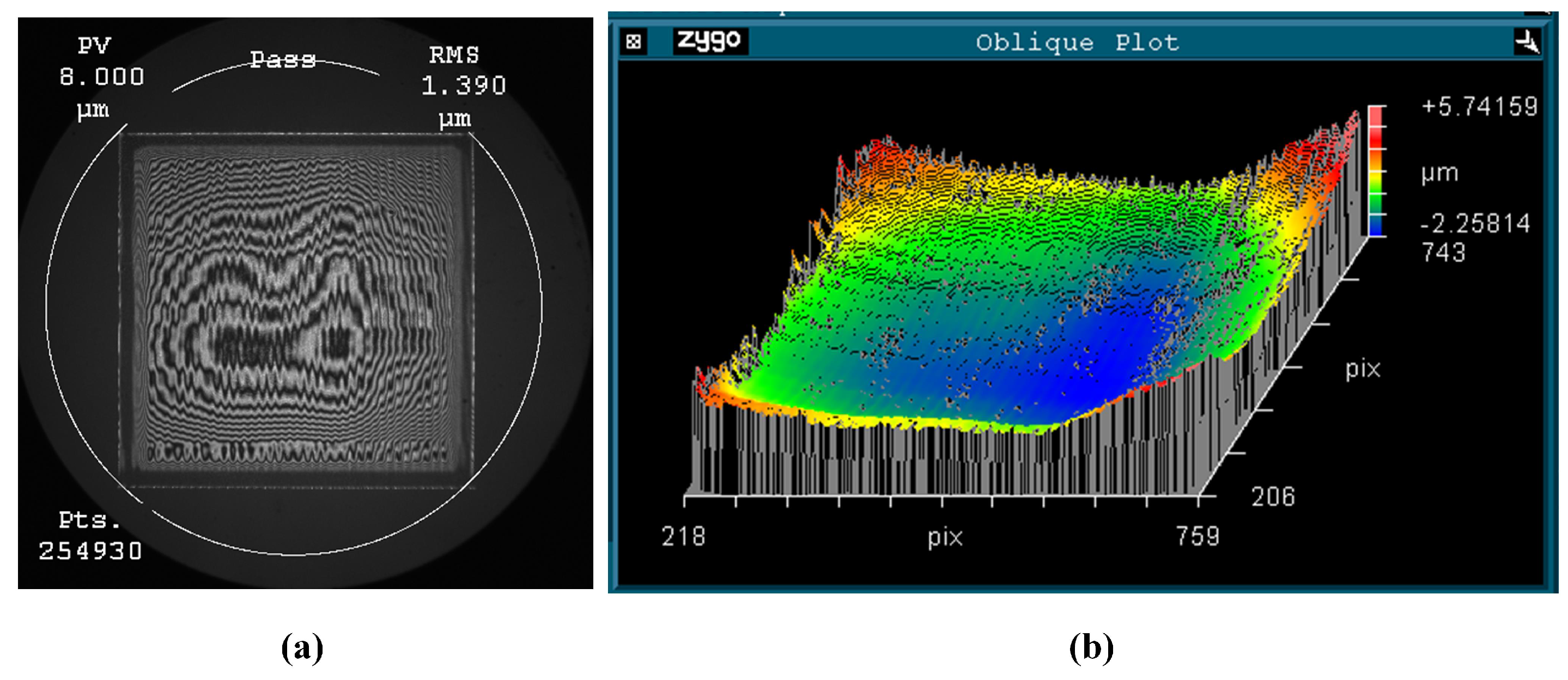This screenshot has width=1568, height=680.
Task: Click the RMS 1.390 readout
Action: click(x=463, y=85)
